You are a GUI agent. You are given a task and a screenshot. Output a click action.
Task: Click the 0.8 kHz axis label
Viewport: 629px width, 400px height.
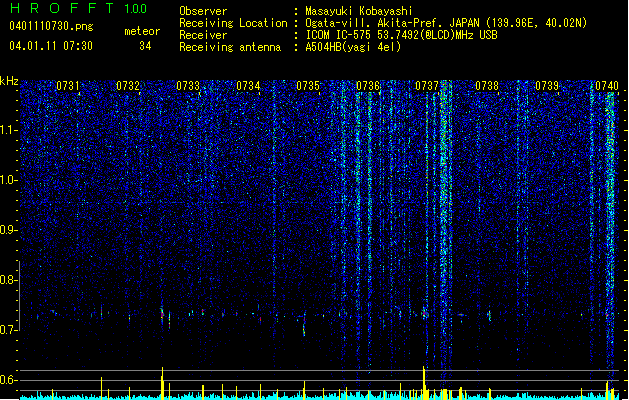coord(8,280)
